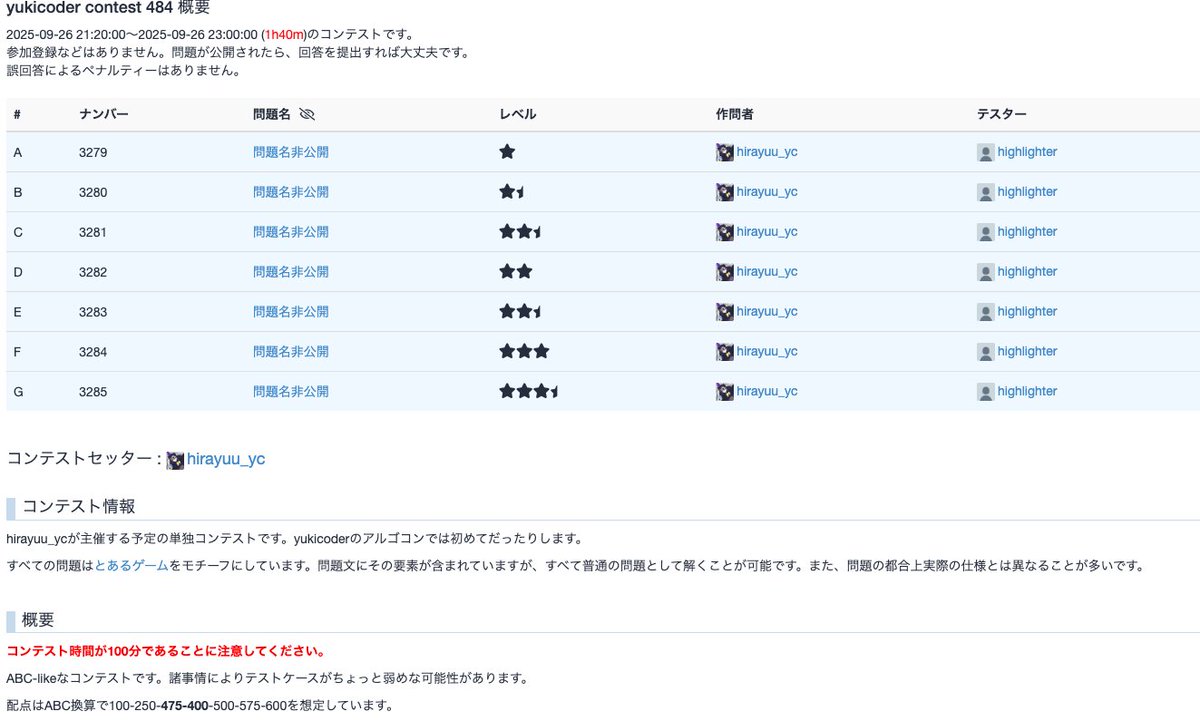Image resolution: width=1200 pixels, height=721 pixels.
Task: Open problem 3285 問題名非公開 link
Action: coord(291,392)
